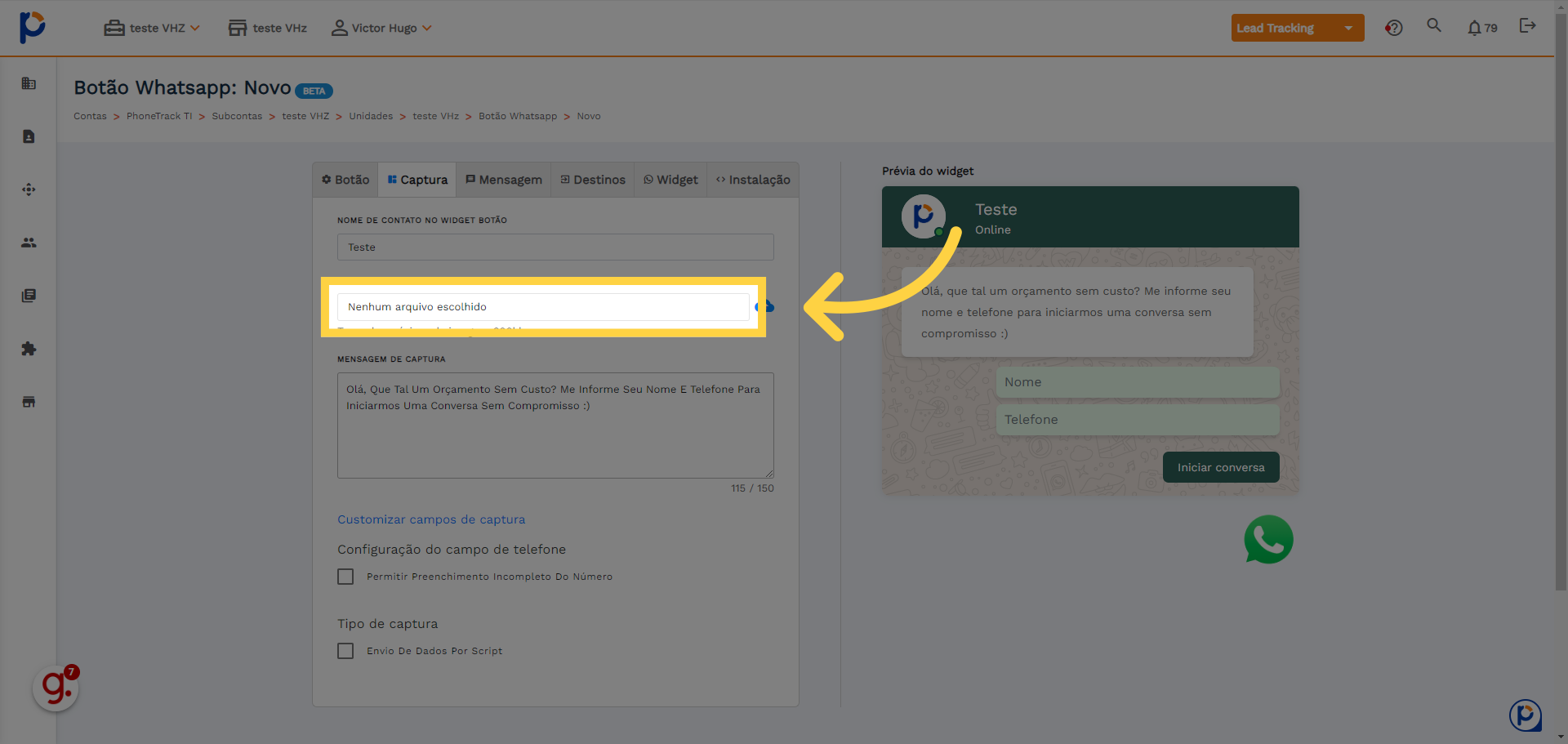
Task: Click the cloud upload icon
Action: [x=766, y=307]
